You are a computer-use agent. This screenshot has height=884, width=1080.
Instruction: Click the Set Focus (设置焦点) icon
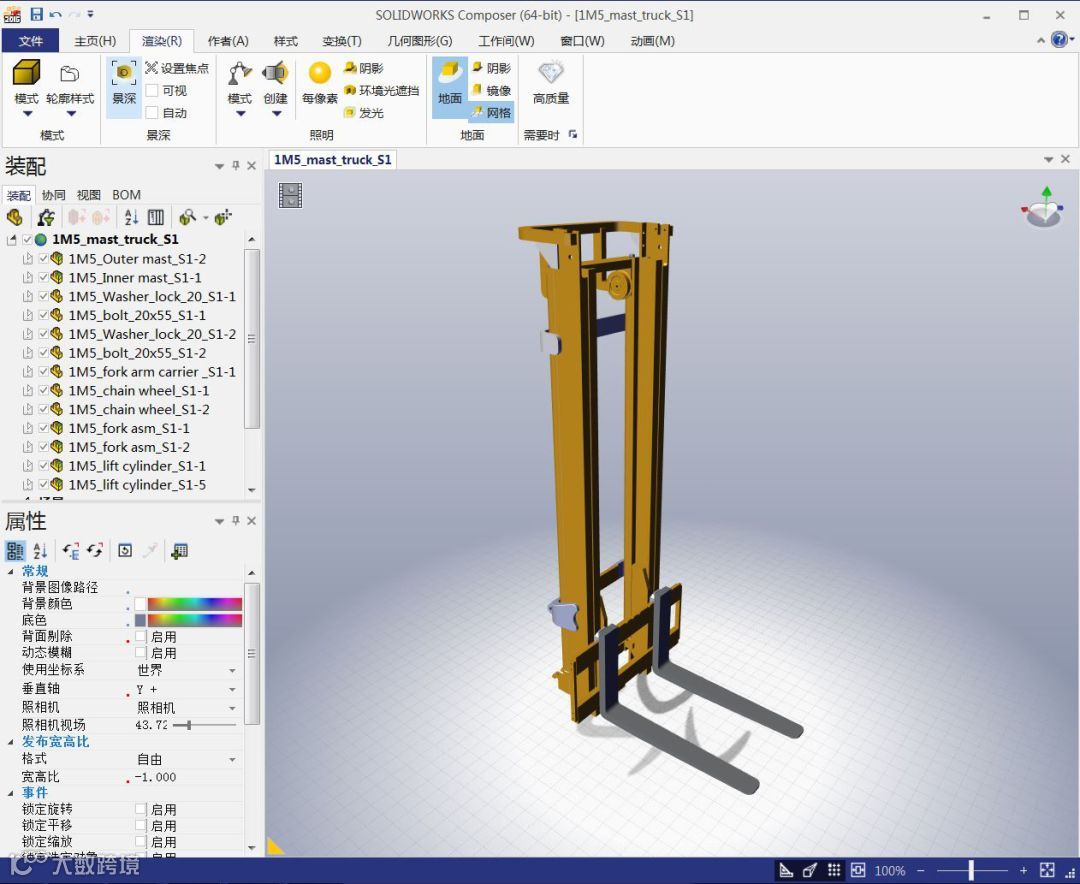(152, 68)
